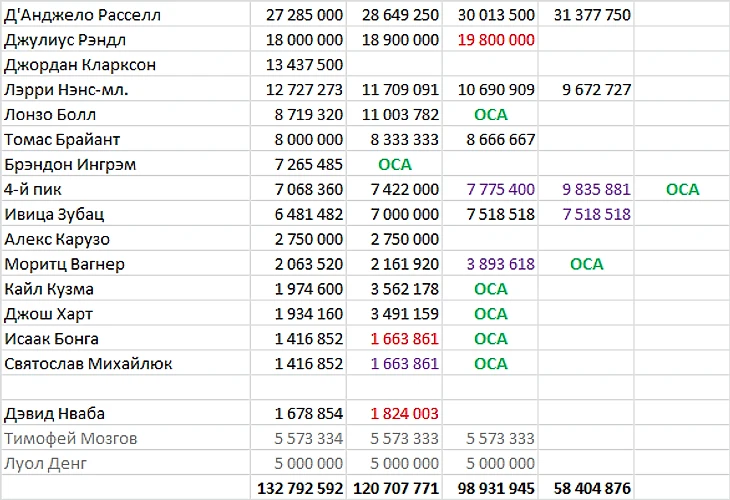Click the Лэрри Нэнс-мл. name cell
This screenshot has height=500, width=730.
[126, 90]
